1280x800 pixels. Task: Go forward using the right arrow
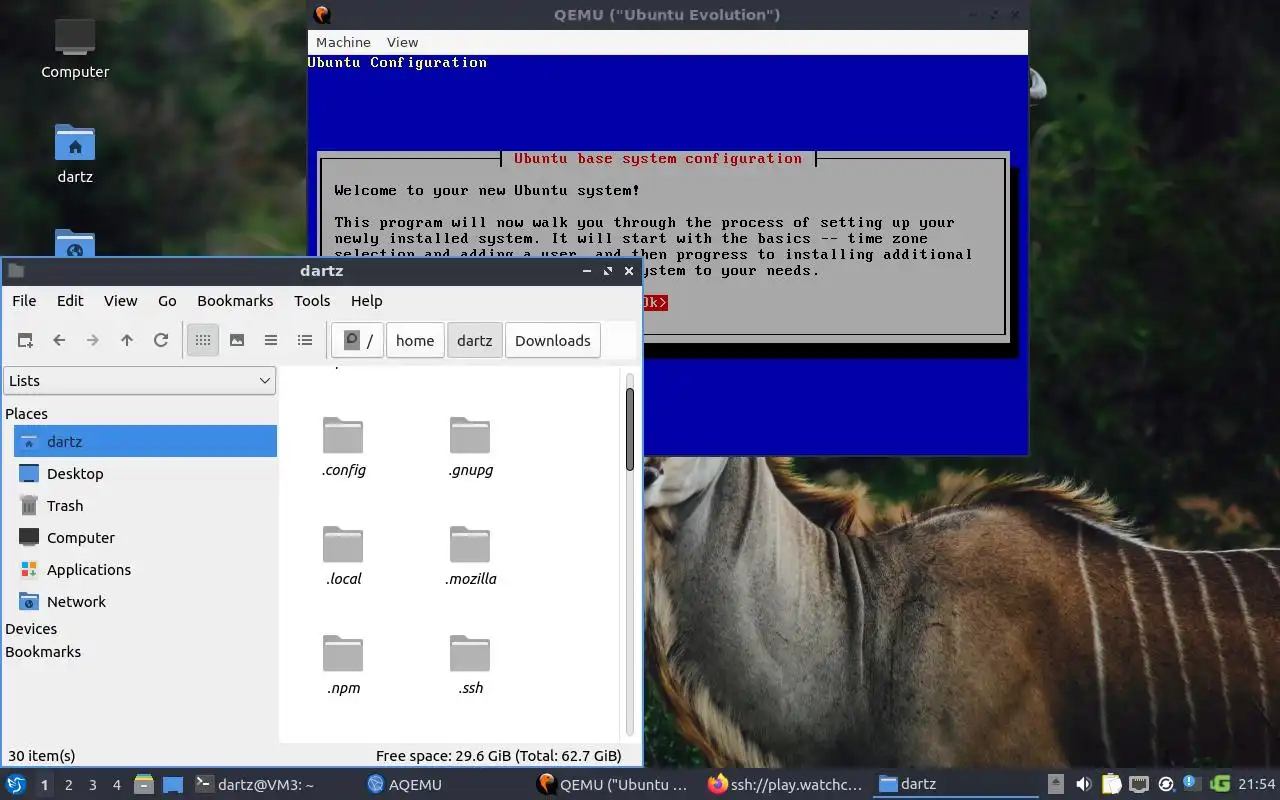(x=93, y=340)
